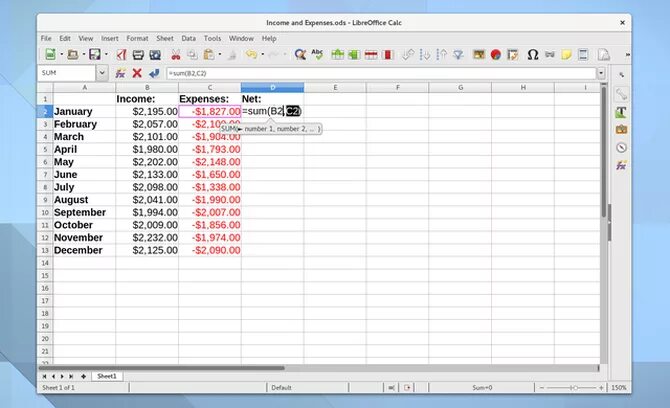Open the File menu
Screen dimensions: 670x408
(x=46, y=38)
